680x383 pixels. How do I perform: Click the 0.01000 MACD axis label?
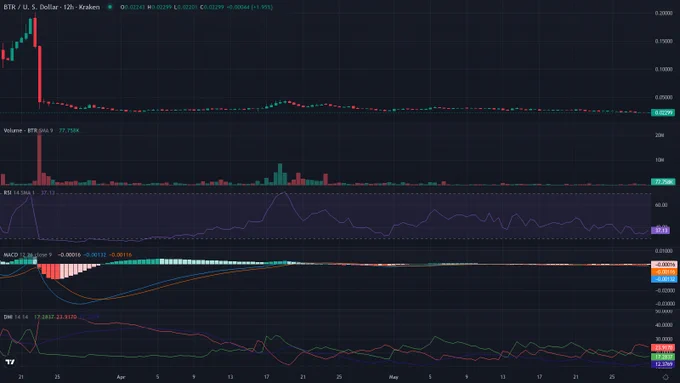click(x=664, y=251)
